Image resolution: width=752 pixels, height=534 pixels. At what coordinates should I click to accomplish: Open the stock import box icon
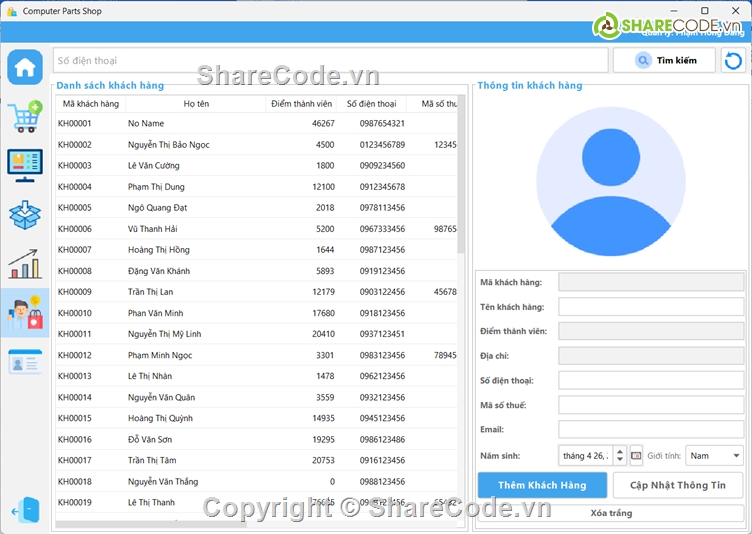point(25,215)
